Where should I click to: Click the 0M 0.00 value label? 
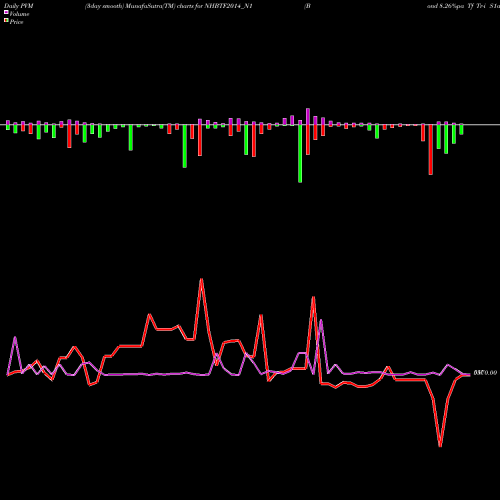point(485,373)
